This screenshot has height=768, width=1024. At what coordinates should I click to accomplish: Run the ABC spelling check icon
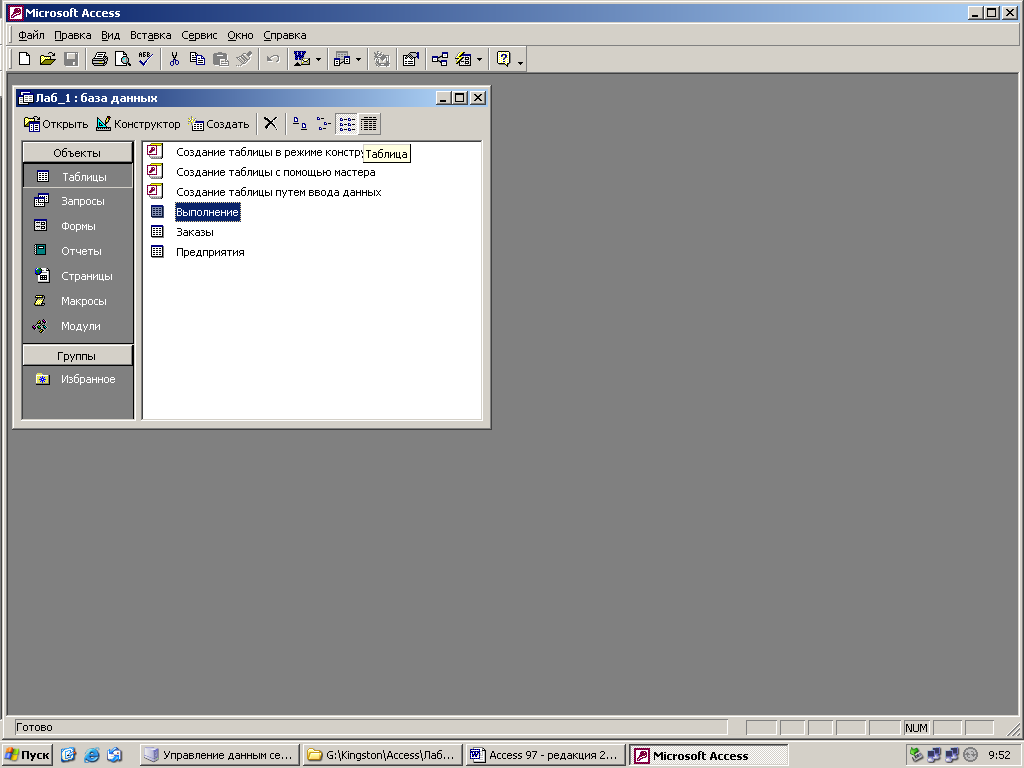tap(146, 59)
